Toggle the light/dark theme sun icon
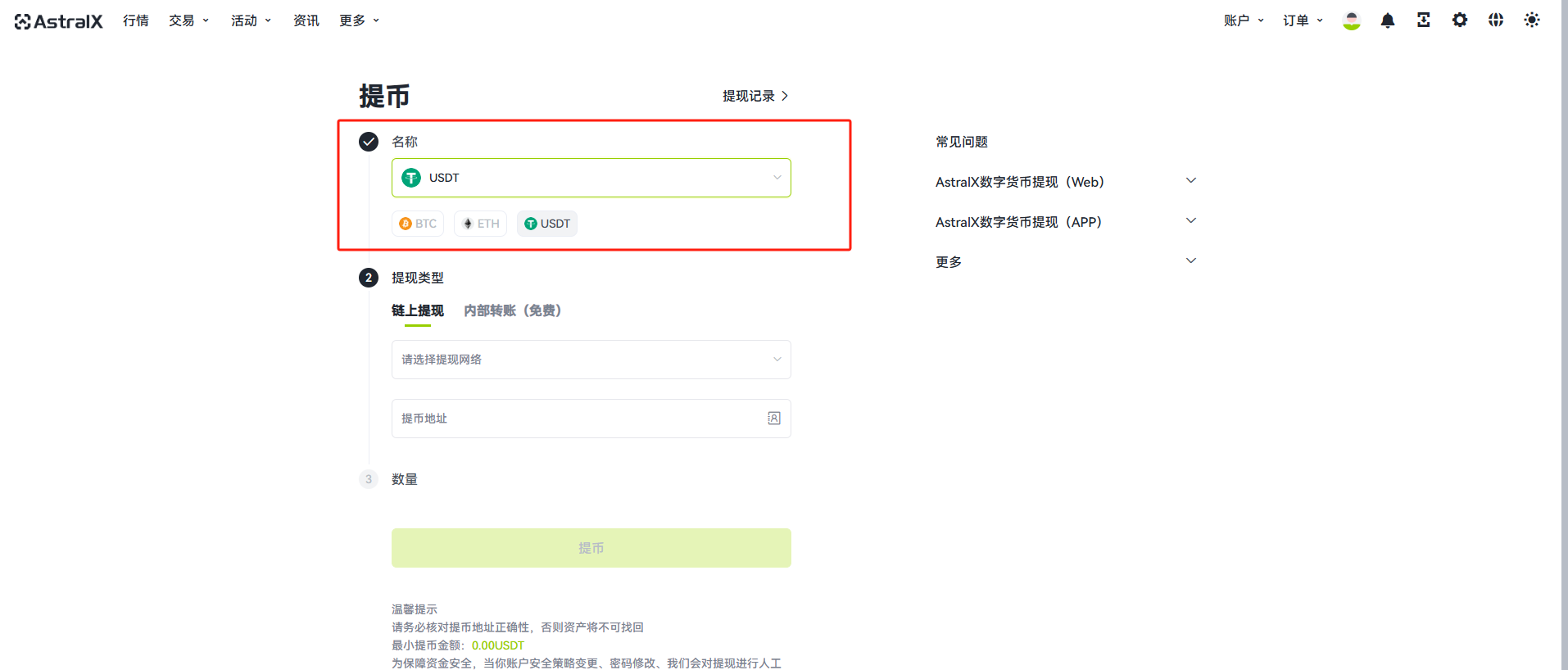This screenshot has height=670, width=1568. pyautogui.click(x=1532, y=20)
